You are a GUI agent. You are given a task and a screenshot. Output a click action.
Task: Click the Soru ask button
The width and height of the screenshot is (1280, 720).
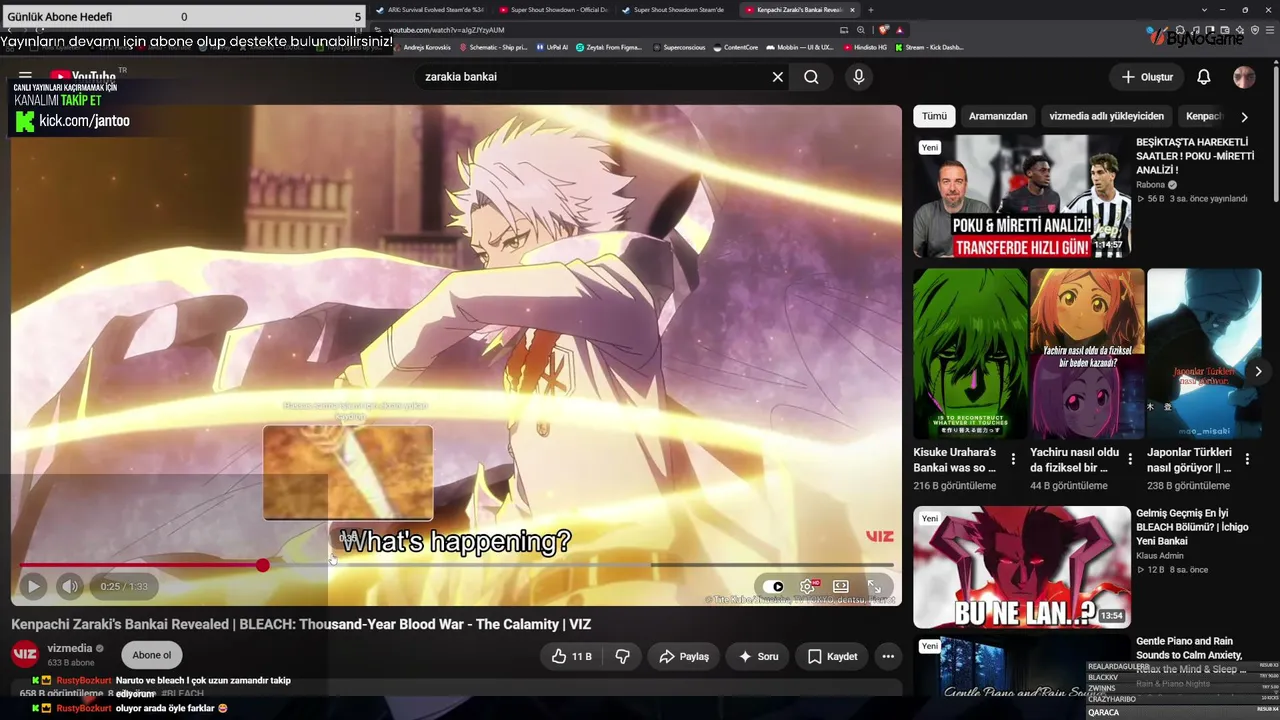click(758, 657)
